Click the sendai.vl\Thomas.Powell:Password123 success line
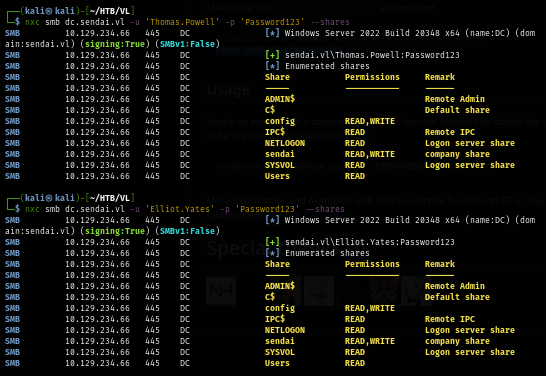The image size is (546, 376). pos(372,55)
